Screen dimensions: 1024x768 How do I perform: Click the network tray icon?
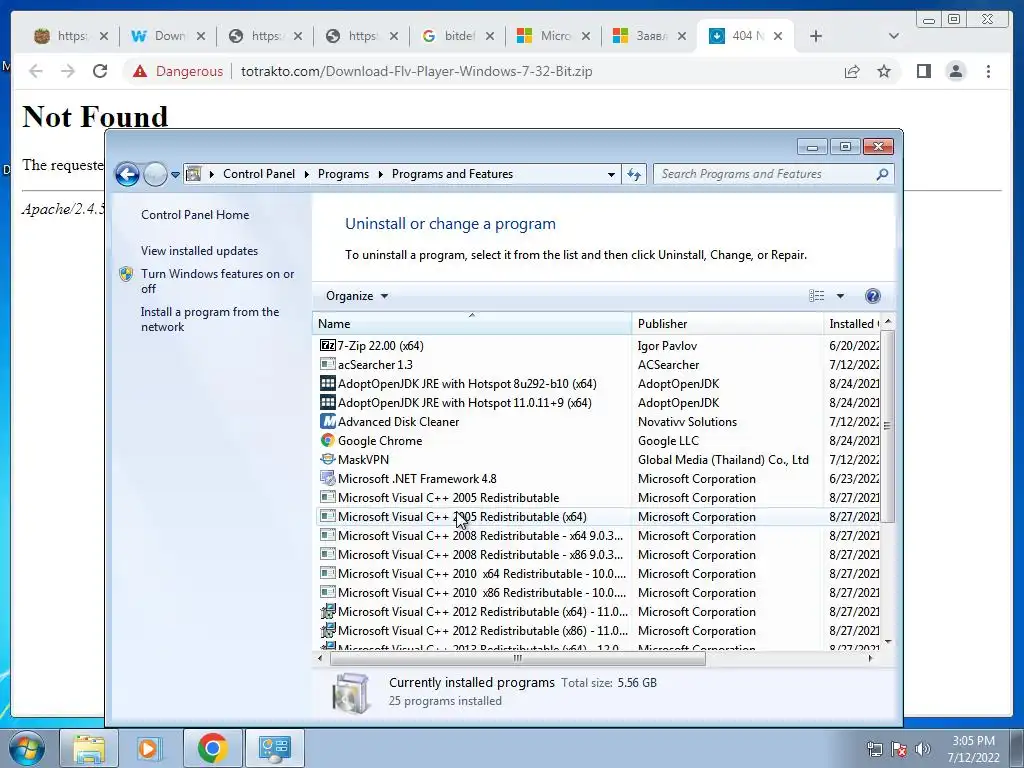coord(874,749)
